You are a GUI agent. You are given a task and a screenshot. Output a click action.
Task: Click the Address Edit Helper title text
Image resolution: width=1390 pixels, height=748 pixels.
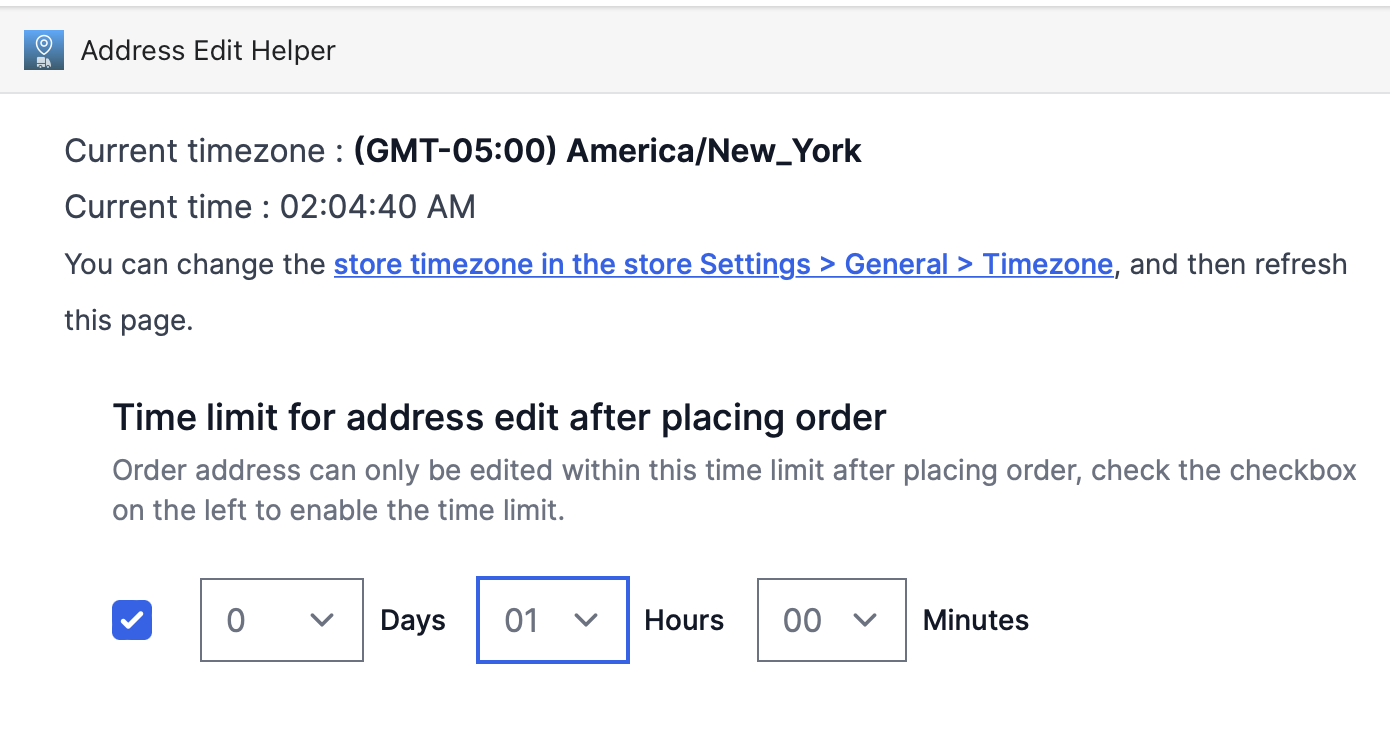[208, 50]
